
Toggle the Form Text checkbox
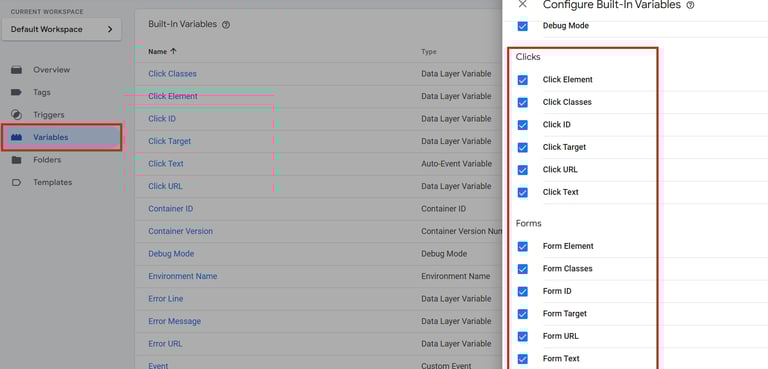coord(523,359)
